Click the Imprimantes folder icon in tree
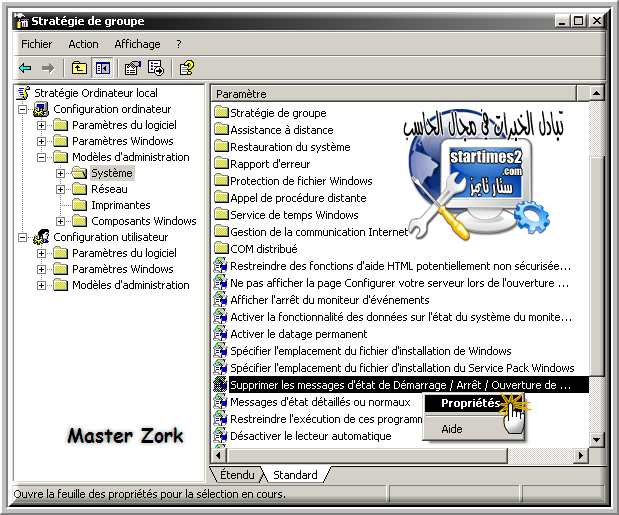Viewport: 619px width, 515px height. [80, 205]
